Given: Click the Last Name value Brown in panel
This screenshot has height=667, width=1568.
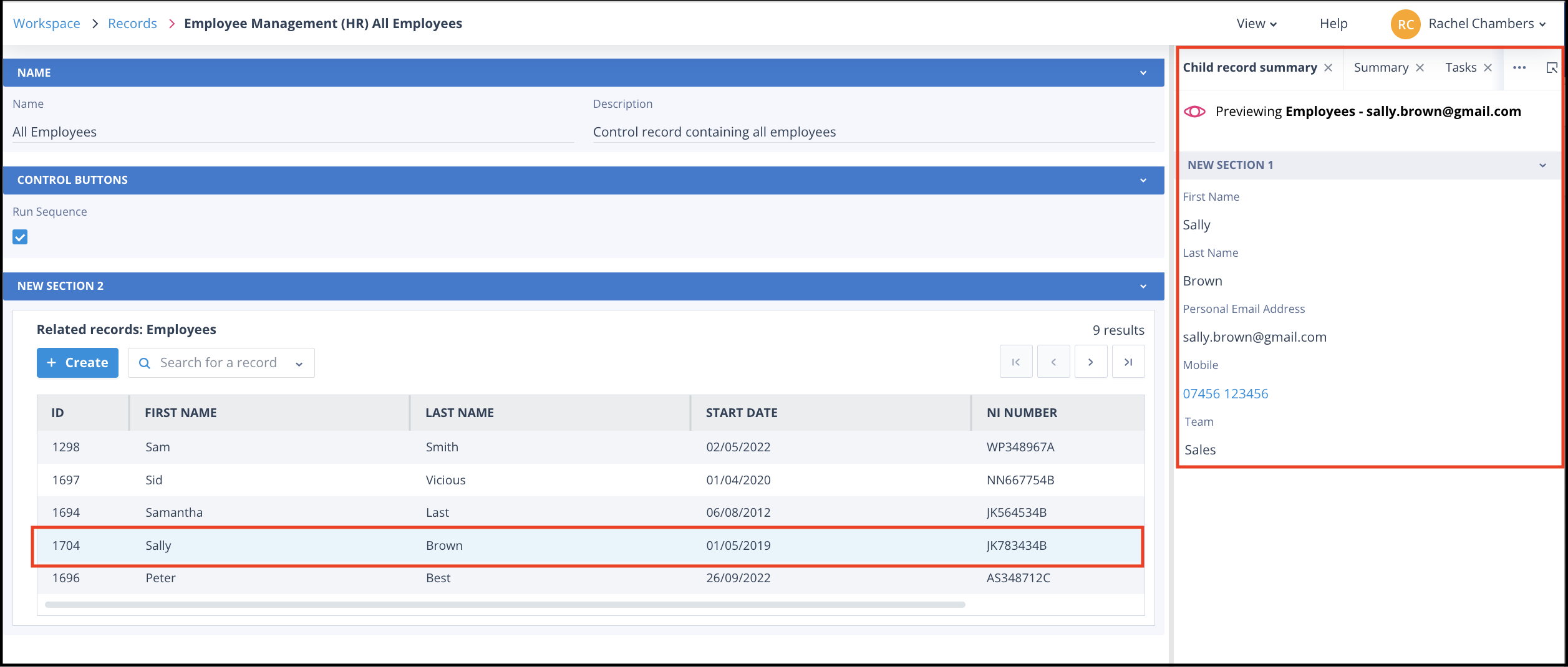Looking at the screenshot, I should (x=1203, y=281).
